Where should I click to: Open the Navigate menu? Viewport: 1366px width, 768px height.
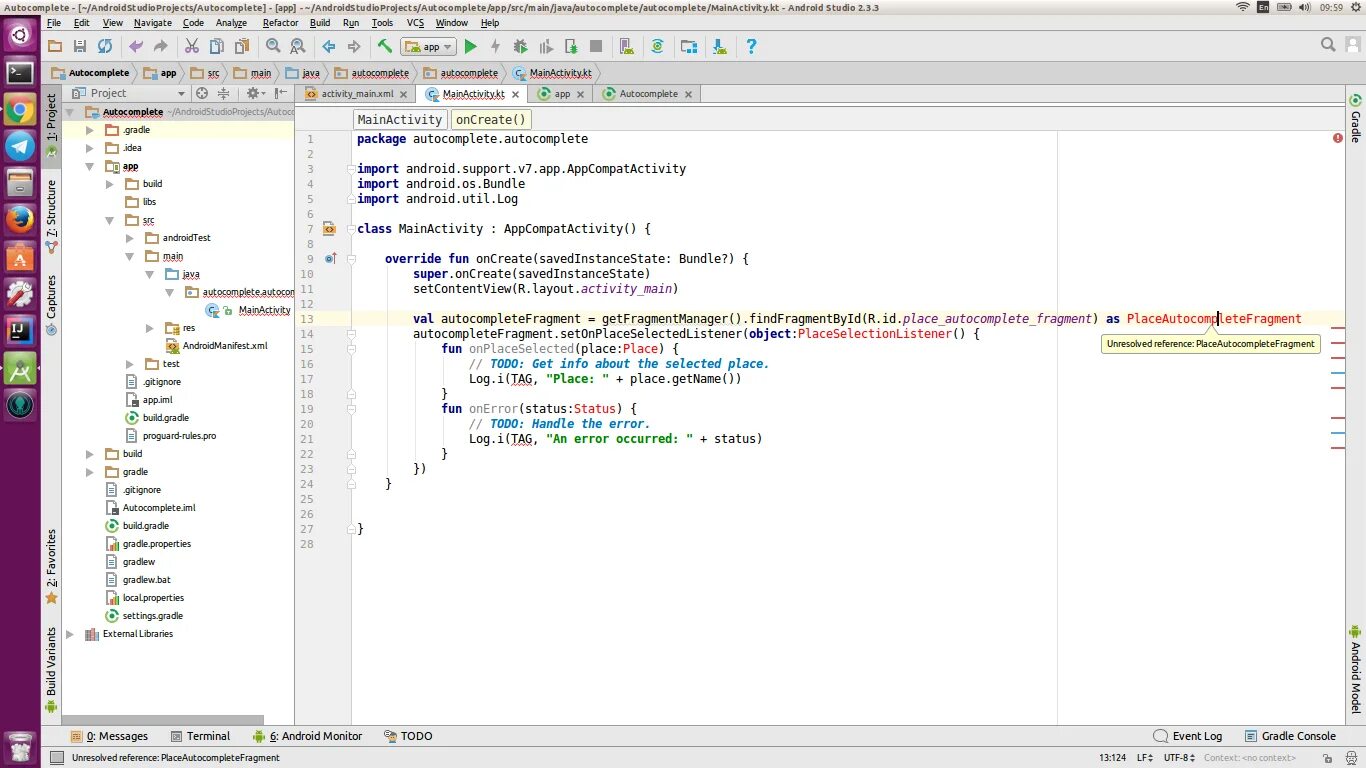(x=153, y=22)
